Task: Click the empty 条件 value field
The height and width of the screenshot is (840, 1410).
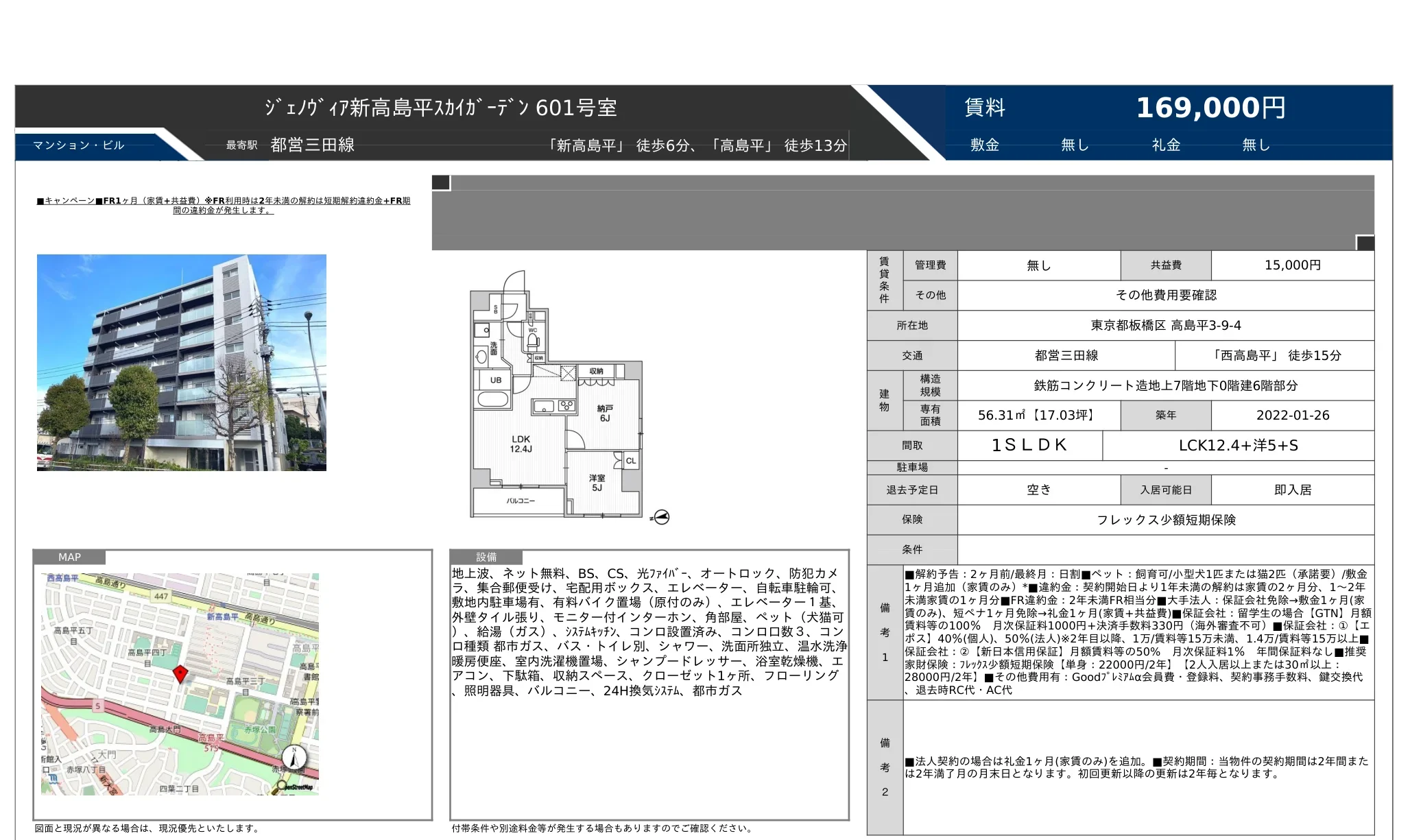Action: pos(1165,549)
